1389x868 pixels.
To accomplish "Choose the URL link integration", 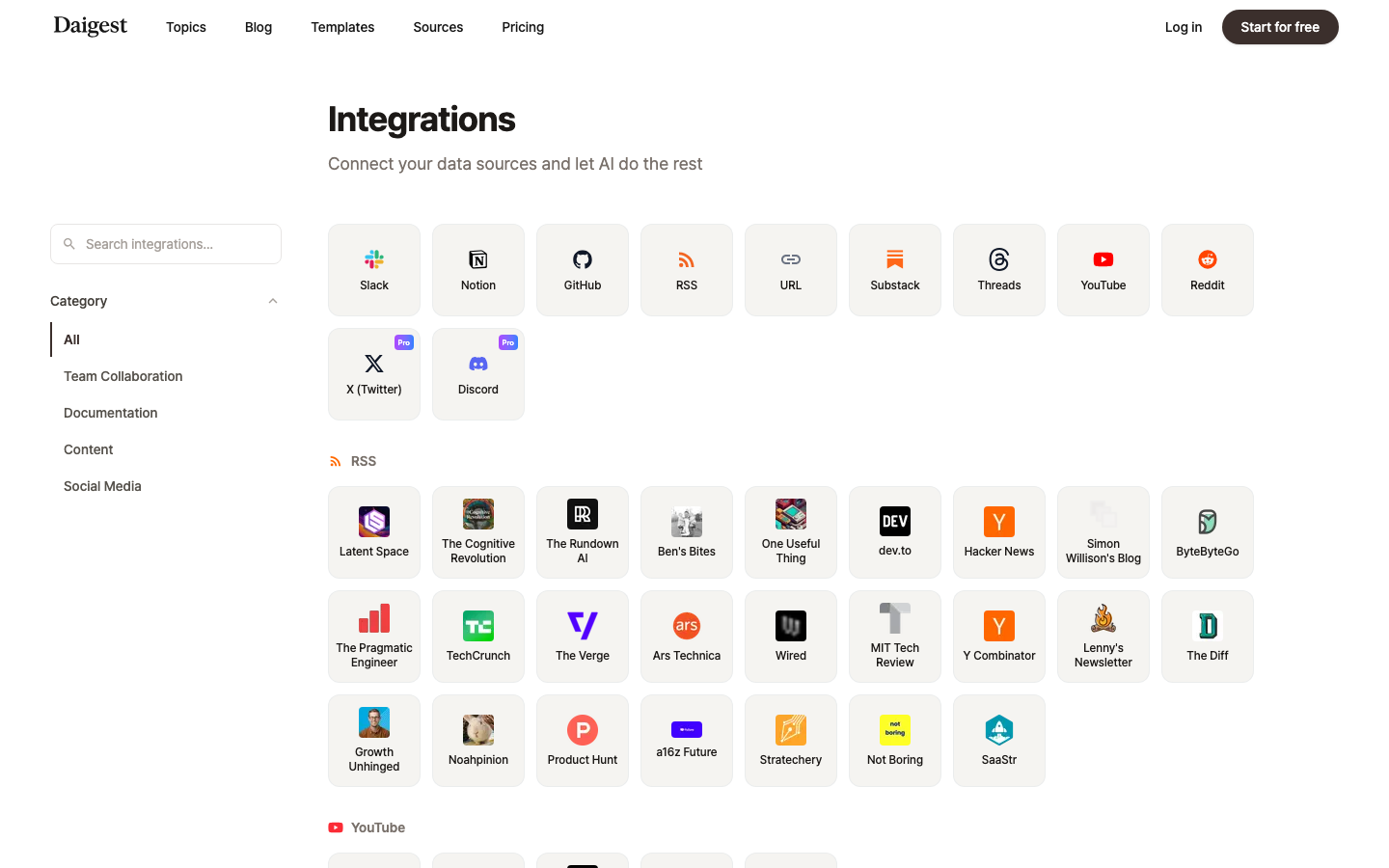I will click(791, 270).
